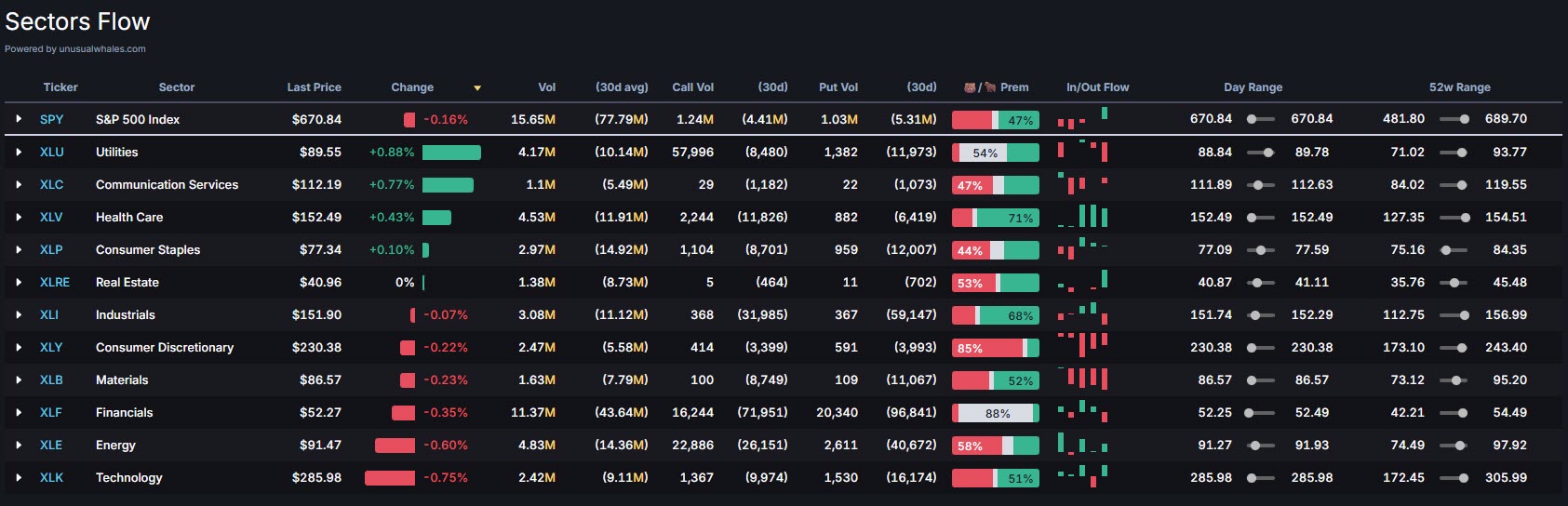Click XLU green change bar +0.88%
This screenshot has height=506, width=1568.
pos(451,153)
